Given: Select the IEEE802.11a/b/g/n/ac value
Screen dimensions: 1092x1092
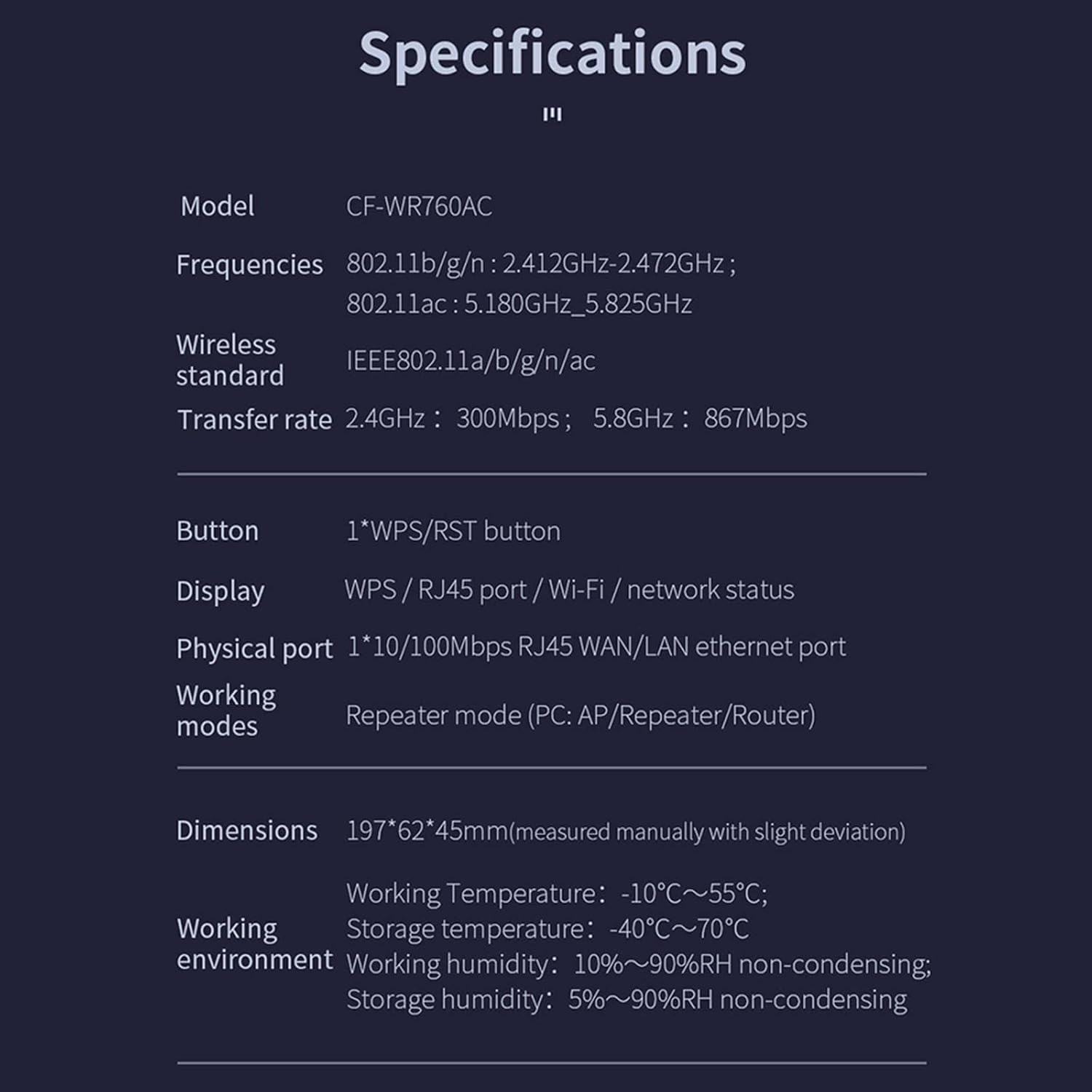Looking at the screenshot, I should 470,361.
